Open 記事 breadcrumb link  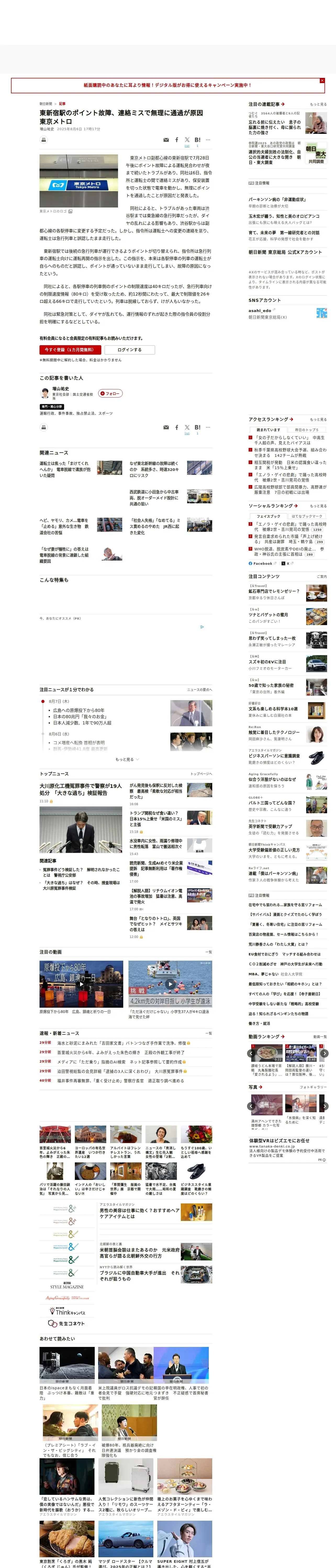62,103
